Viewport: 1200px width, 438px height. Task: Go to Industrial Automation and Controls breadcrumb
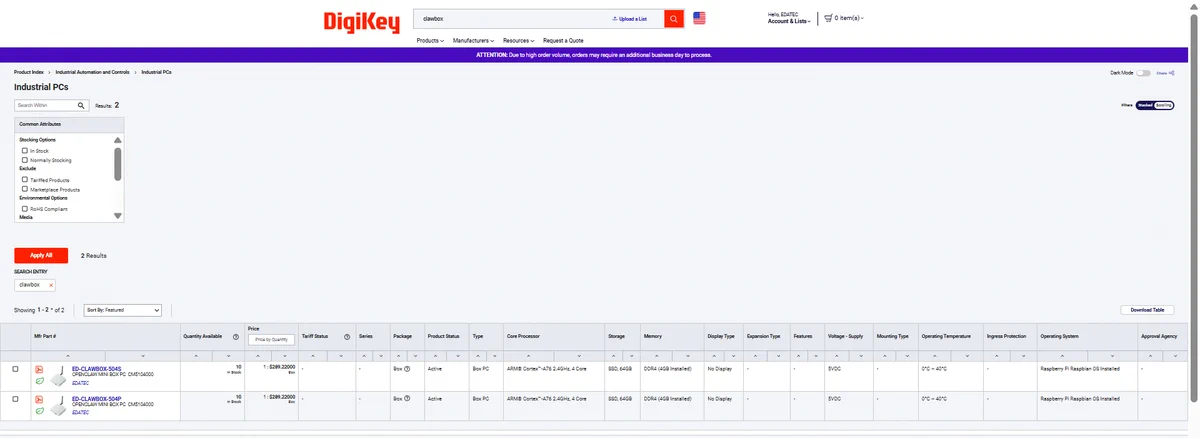click(93, 72)
